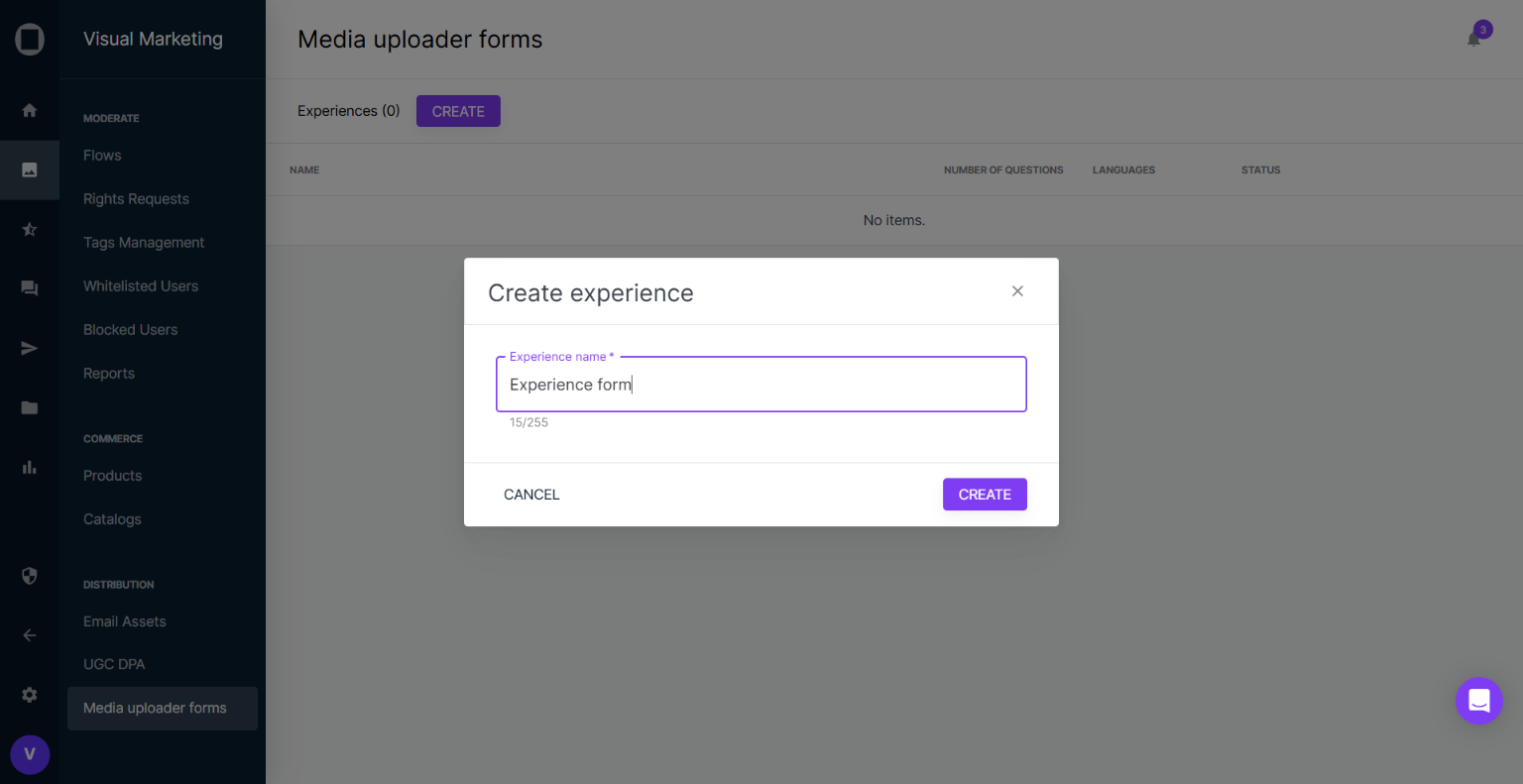Select Rights Requests menu item
Image resolution: width=1523 pixels, height=784 pixels.
point(136,199)
